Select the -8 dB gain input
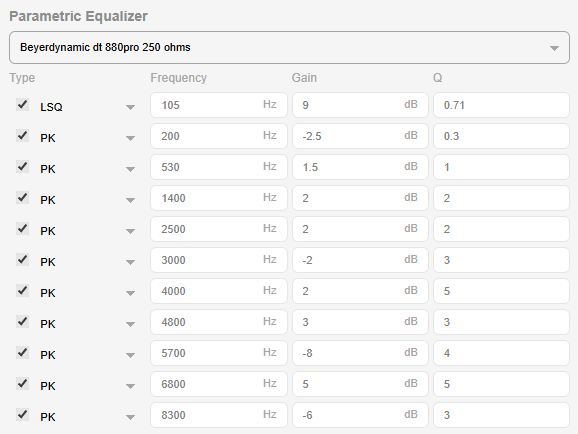 [360, 353]
